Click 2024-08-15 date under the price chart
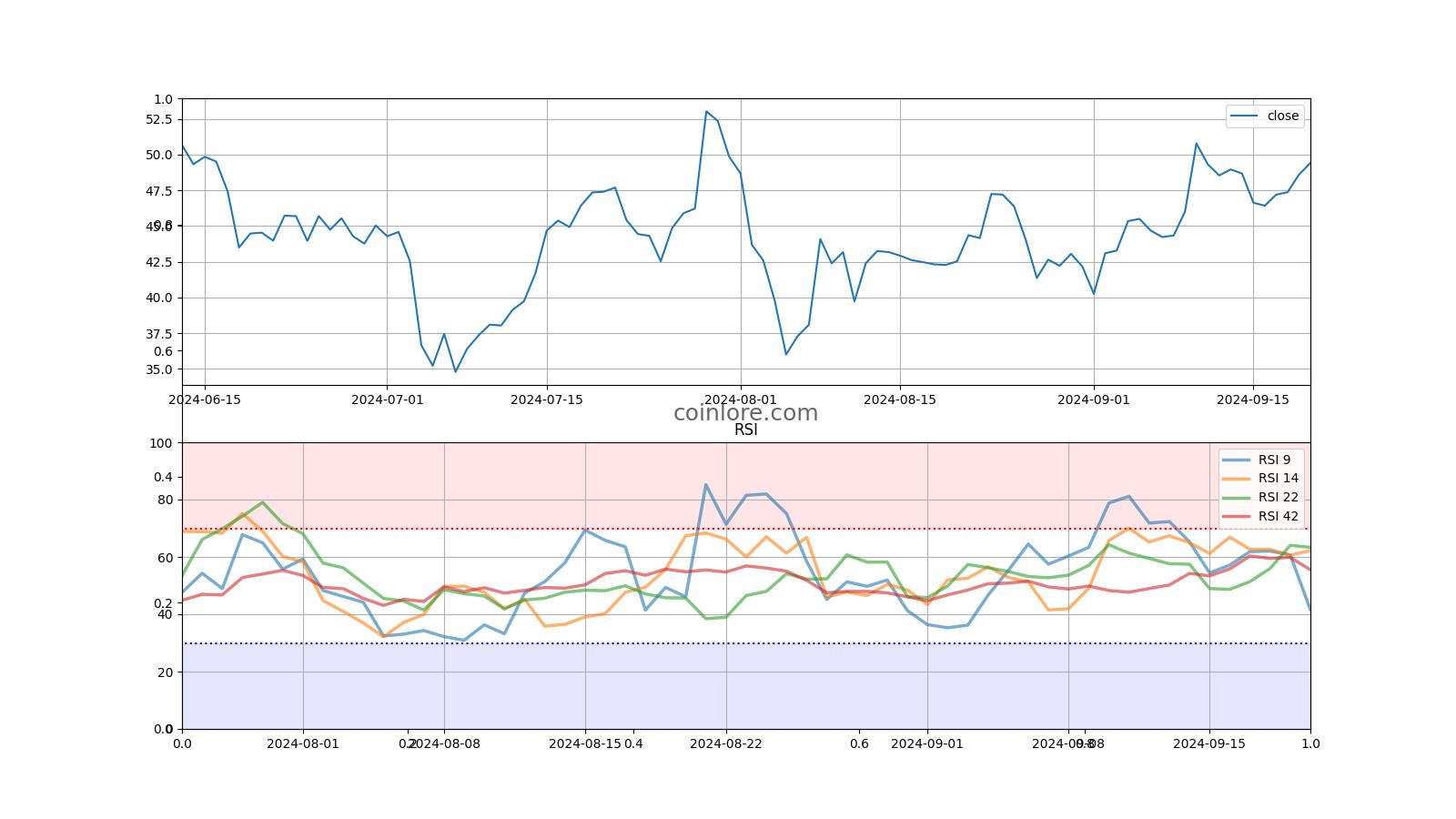 click(x=900, y=399)
